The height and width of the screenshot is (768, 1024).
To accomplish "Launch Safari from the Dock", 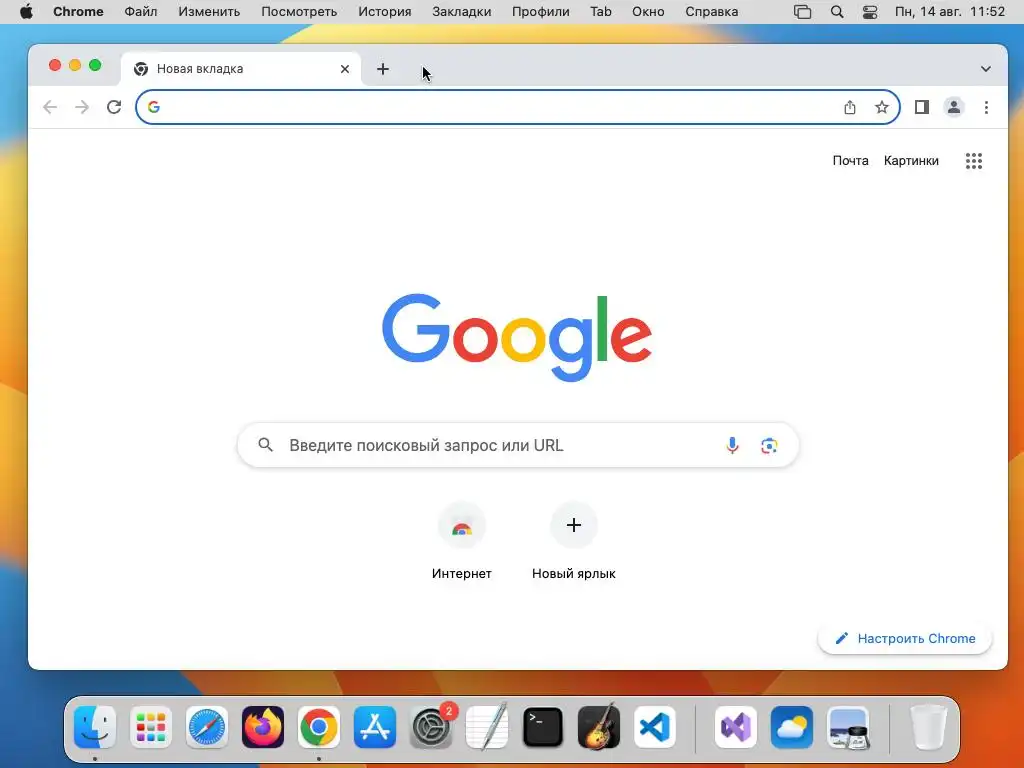I will pos(207,727).
